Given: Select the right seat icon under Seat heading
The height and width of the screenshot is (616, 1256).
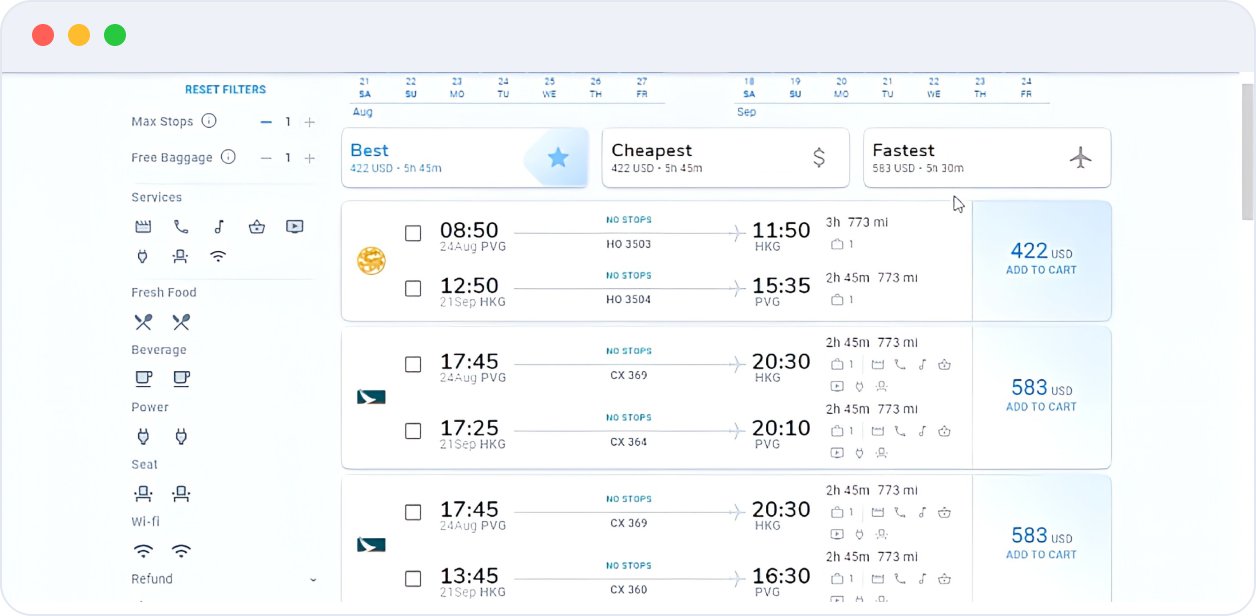Looking at the screenshot, I should [181, 493].
